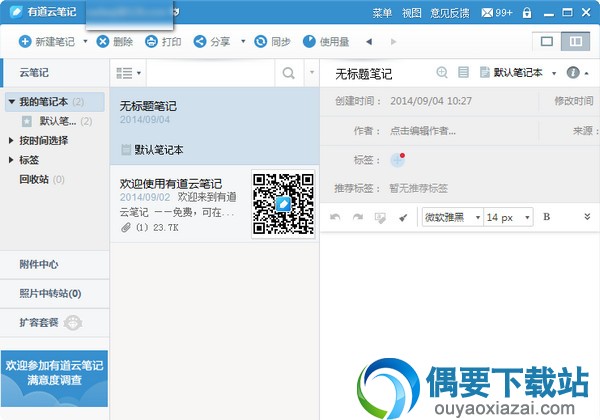Click the 删除 delete button
The image size is (600, 420).
click(114, 41)
